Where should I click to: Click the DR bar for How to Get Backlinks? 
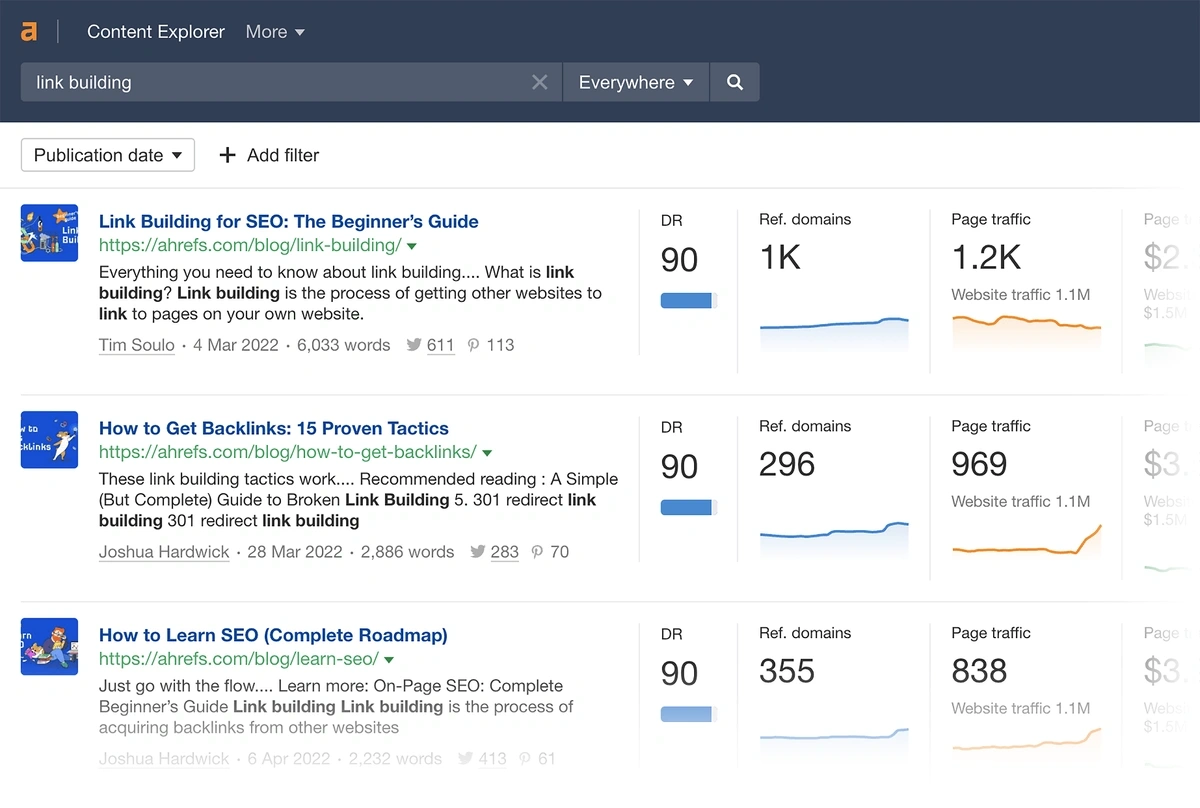(x=689, y=507)
